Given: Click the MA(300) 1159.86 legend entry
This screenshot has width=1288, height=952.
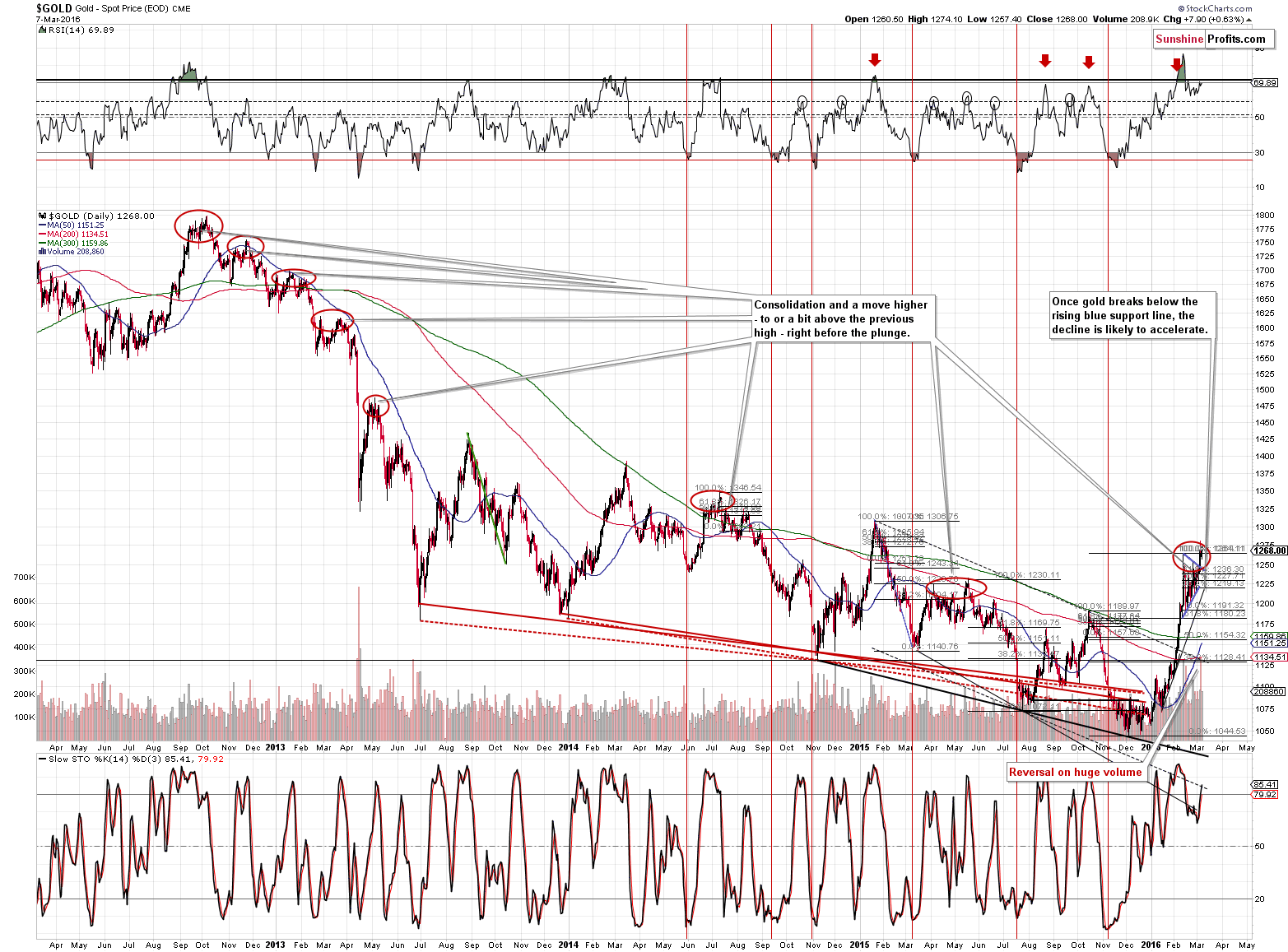Looking at the screenshot, I should [x=77, y=244].
